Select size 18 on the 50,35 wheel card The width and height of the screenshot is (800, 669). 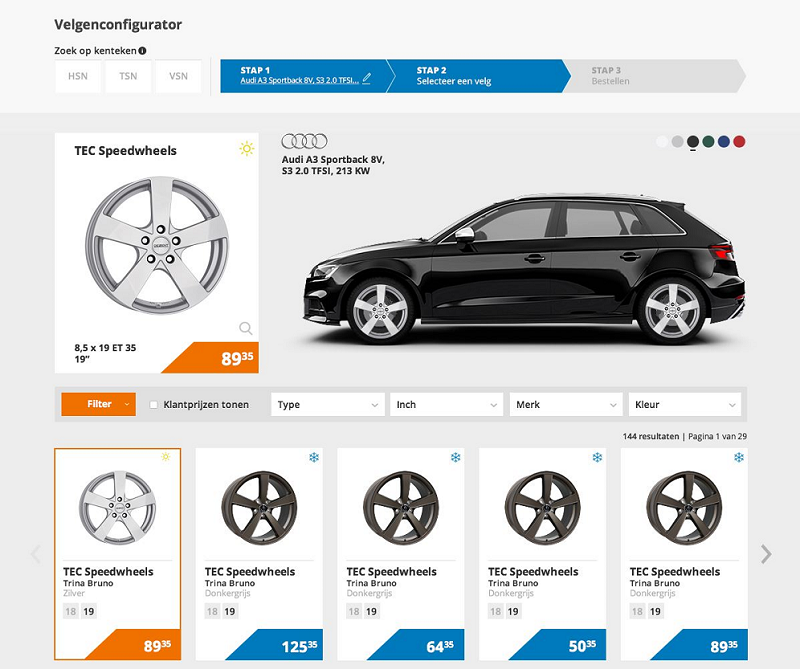[495, 611]
